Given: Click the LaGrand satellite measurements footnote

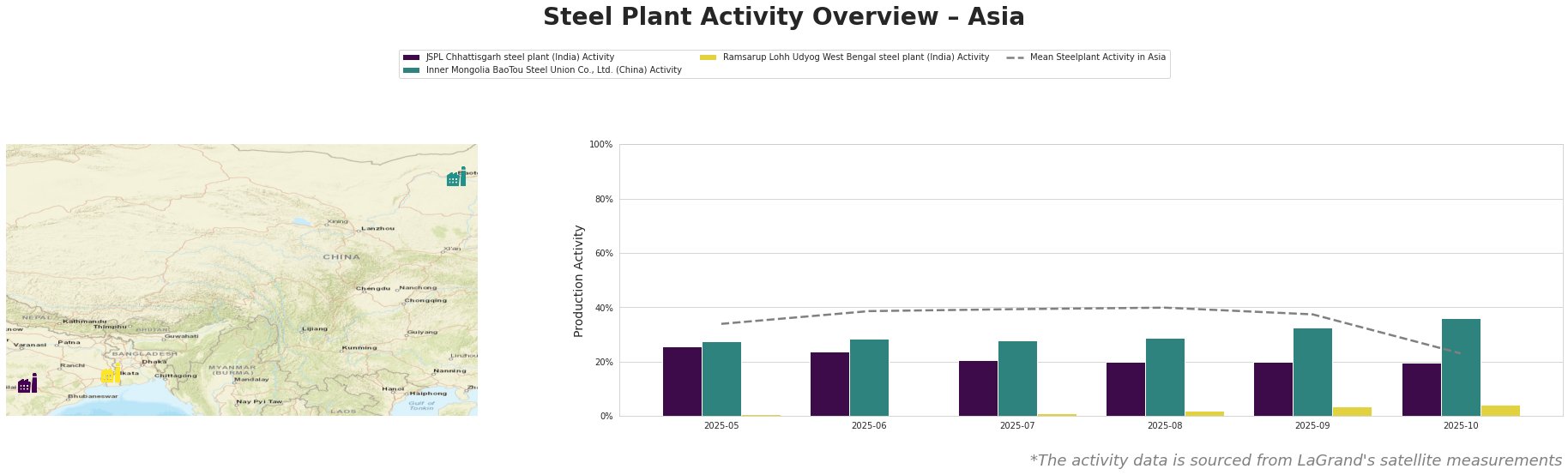Looking at the screenshot, I should coord(1295,460).
